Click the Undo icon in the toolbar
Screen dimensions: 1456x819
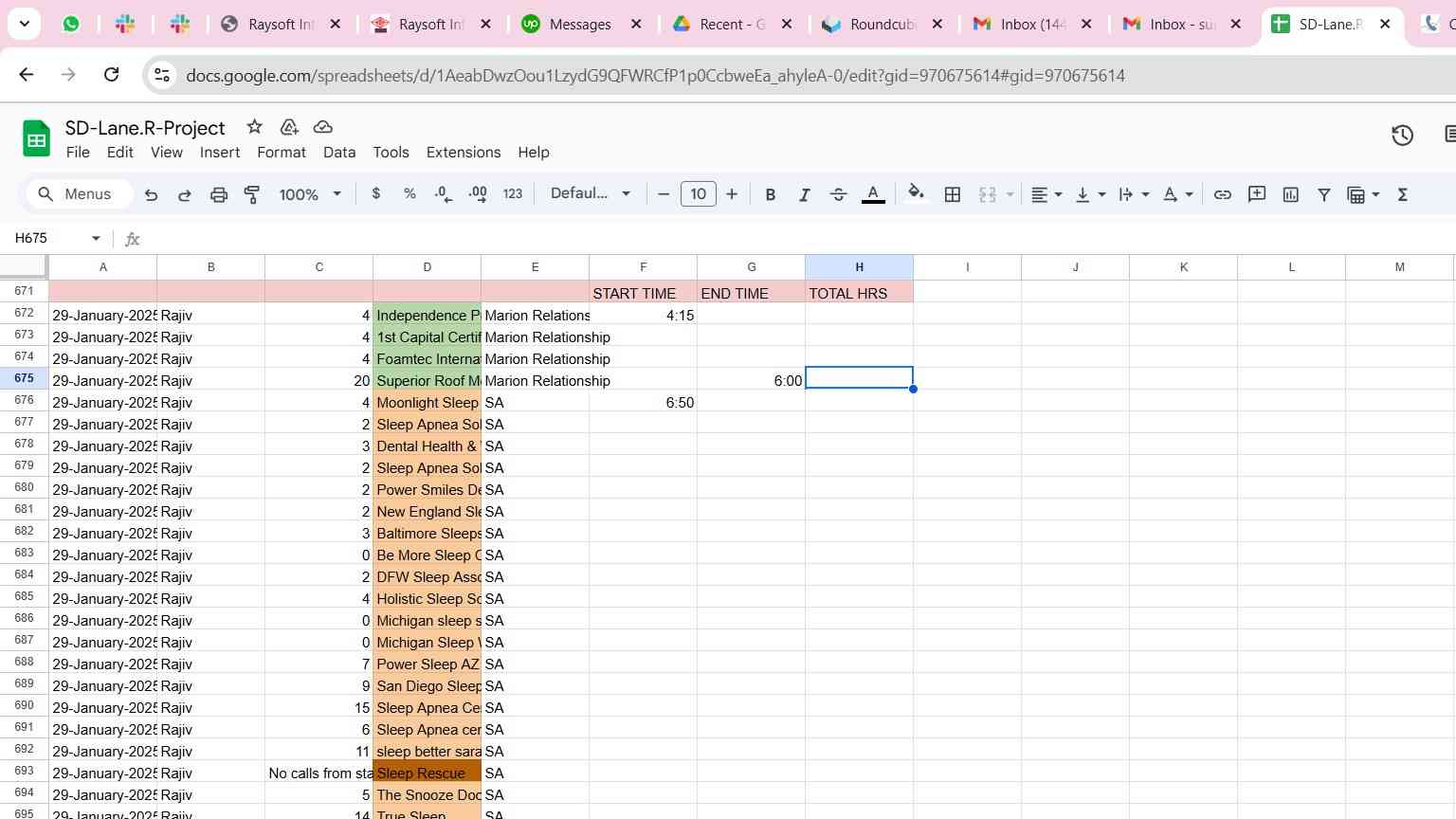(x=151, y=194)
